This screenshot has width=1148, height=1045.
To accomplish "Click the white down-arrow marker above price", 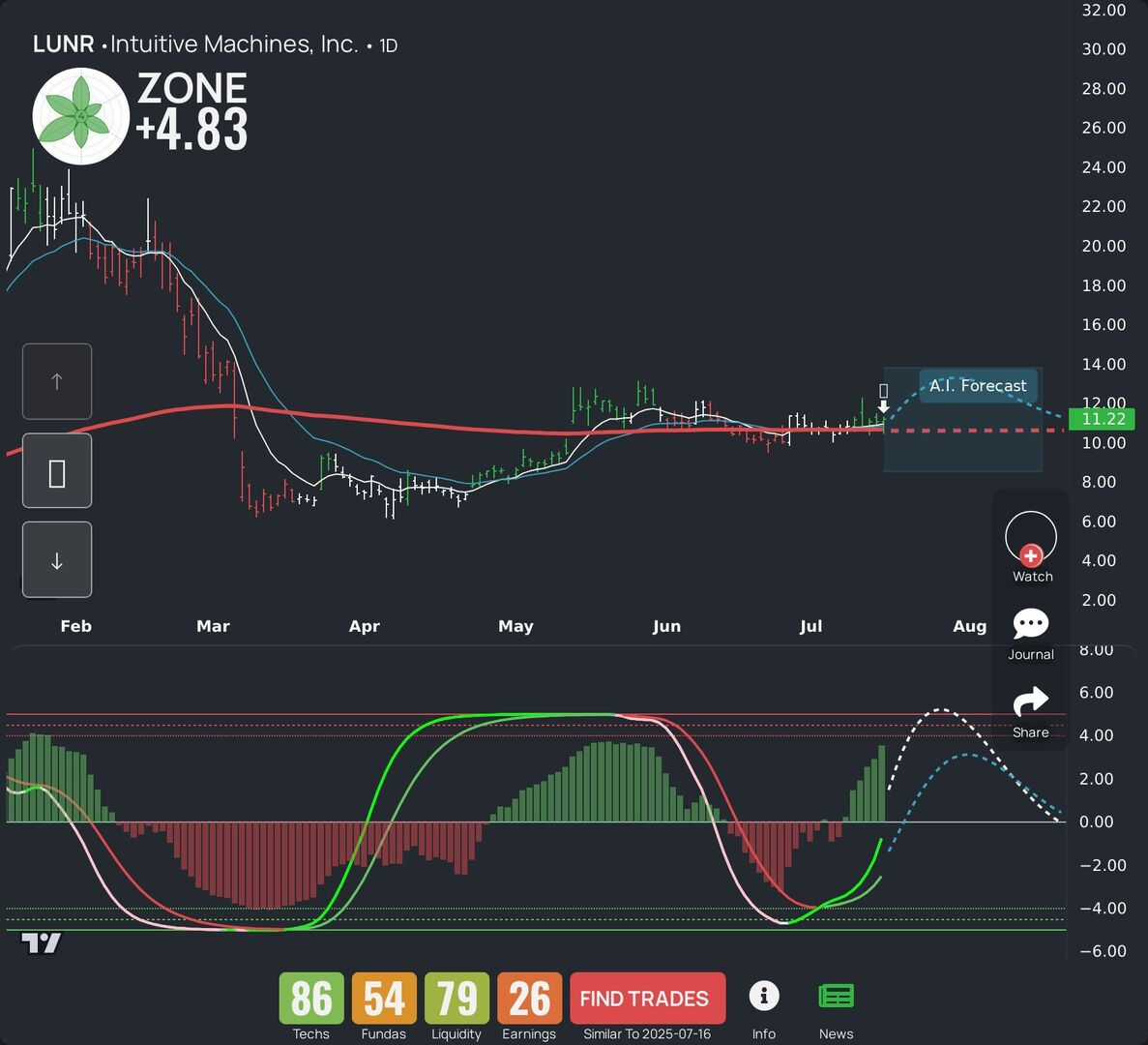I will click(x=884, y=406).
